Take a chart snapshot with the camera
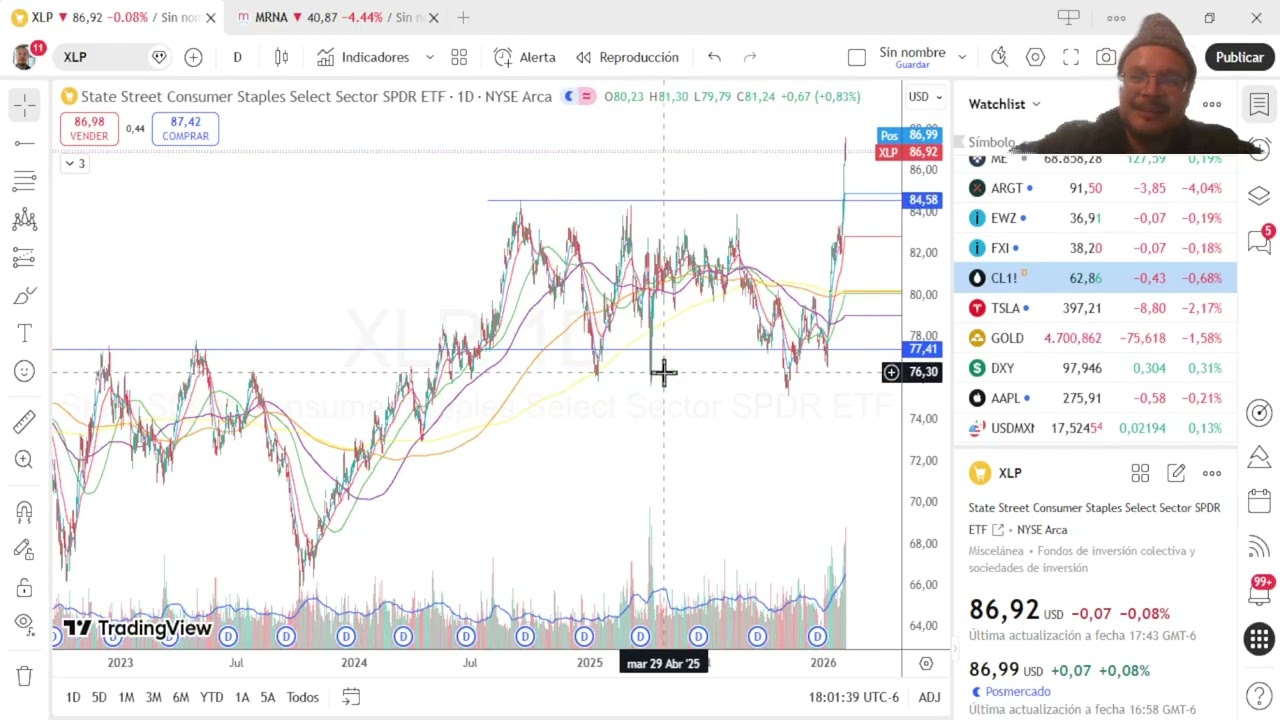 1106,57
